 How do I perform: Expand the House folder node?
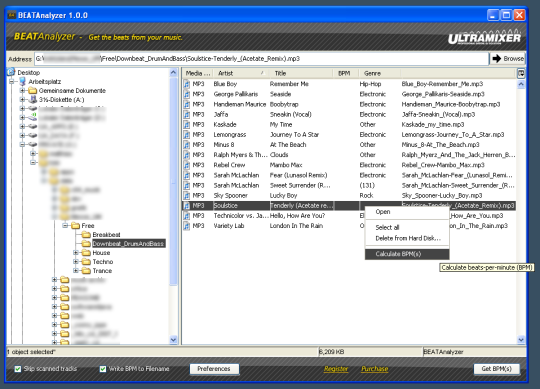[x=76, y=253]
